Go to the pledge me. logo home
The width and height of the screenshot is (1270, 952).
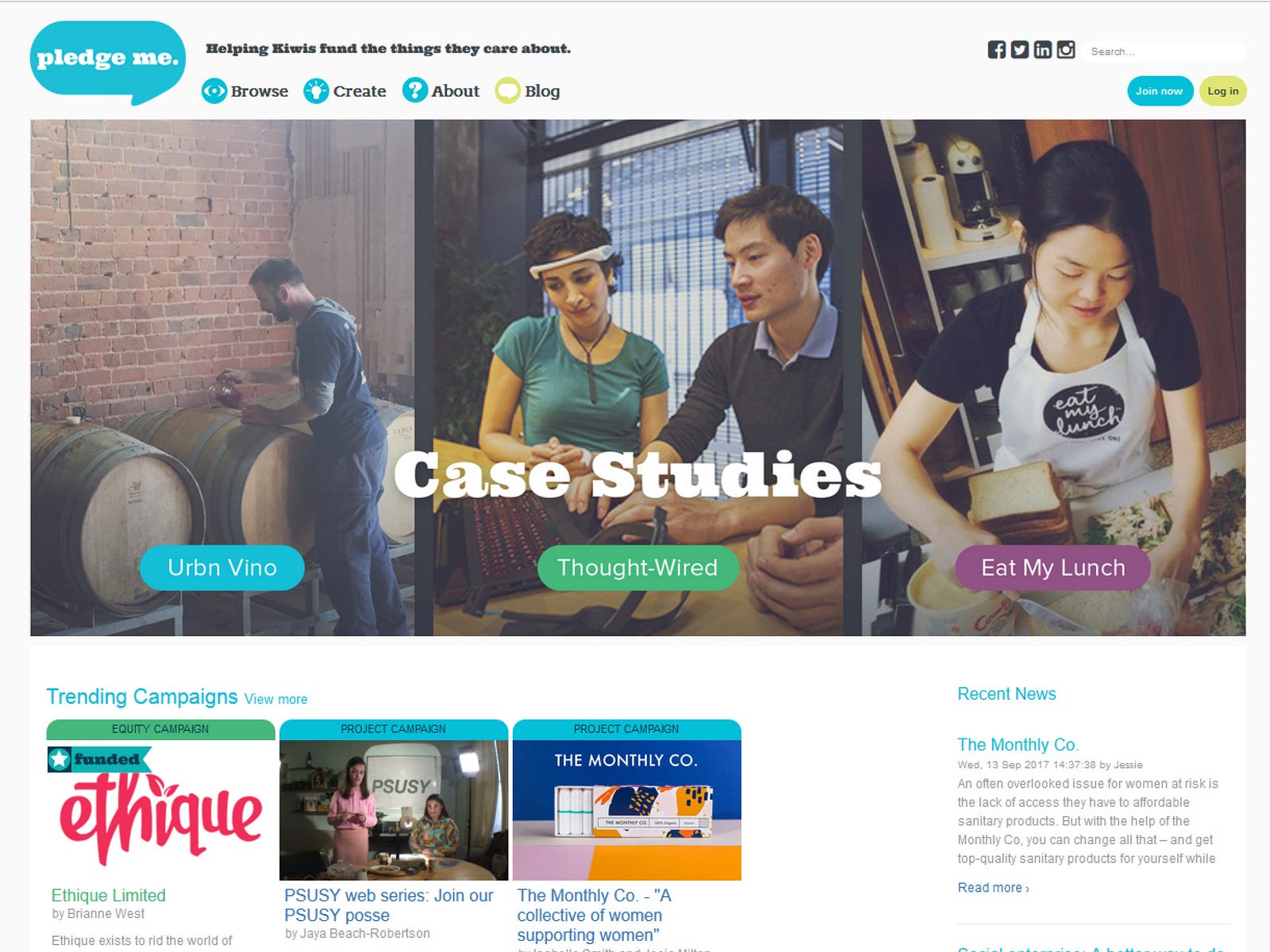pos(108,63)
